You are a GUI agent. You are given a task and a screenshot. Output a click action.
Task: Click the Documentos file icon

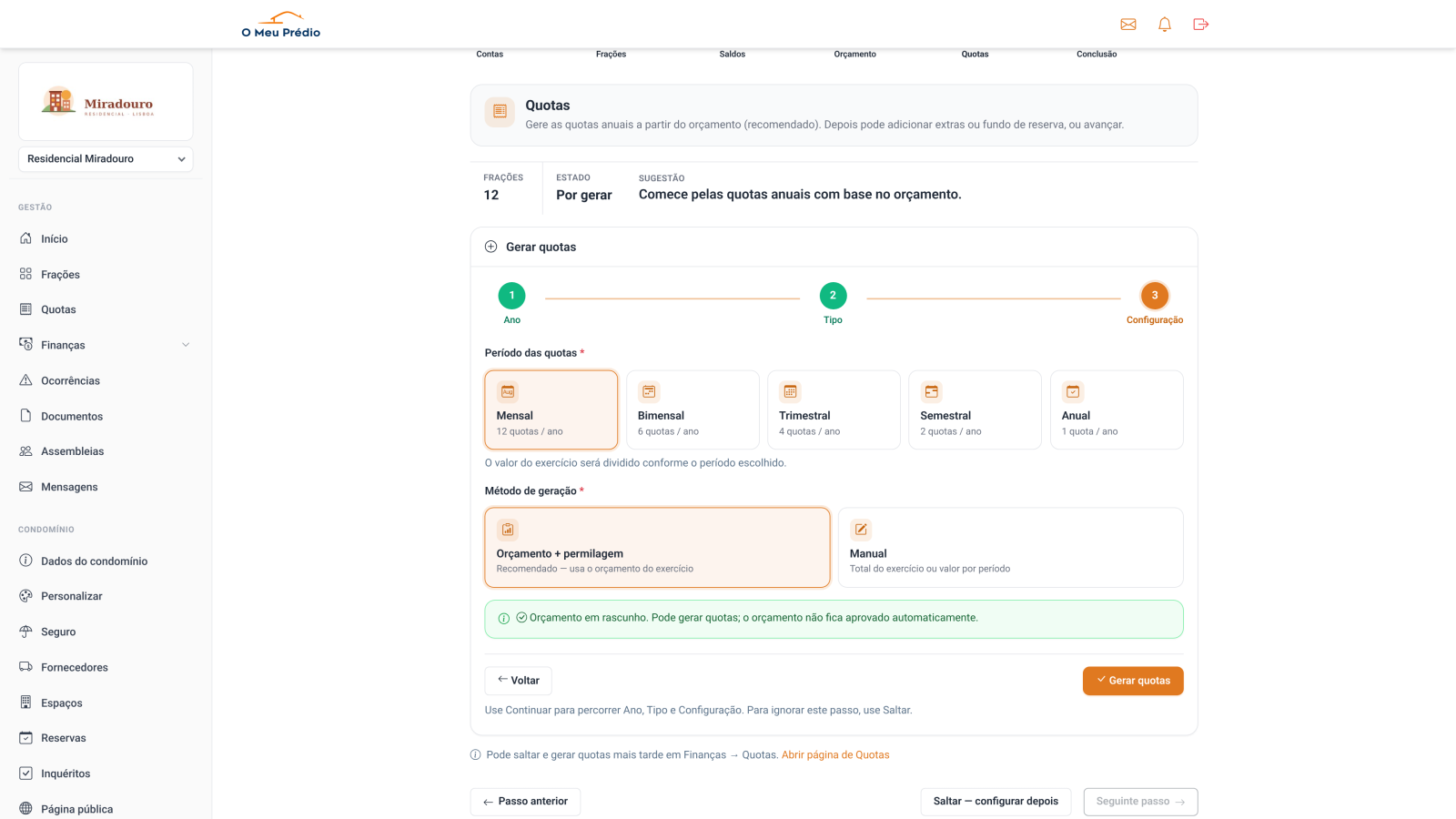tap(25, 416)
